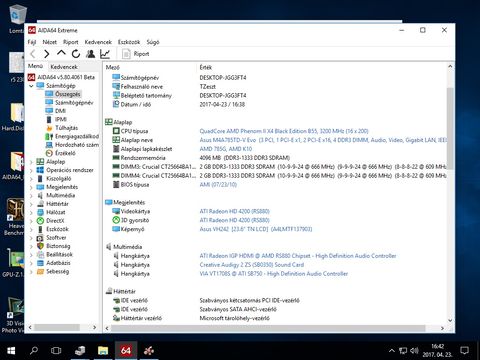This screenshot has width=480, height=360.
Task: Open the graph chart toolbar icon
Action: point(105,54)
